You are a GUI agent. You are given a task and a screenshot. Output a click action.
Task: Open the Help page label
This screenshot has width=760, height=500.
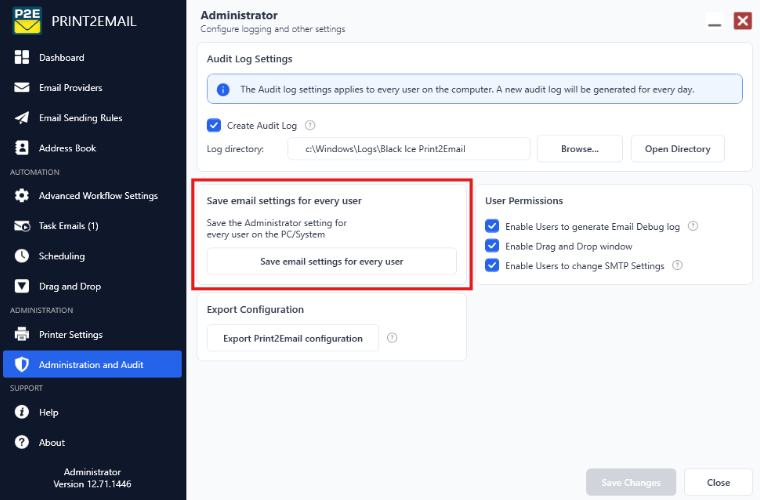tap(48, 412)
